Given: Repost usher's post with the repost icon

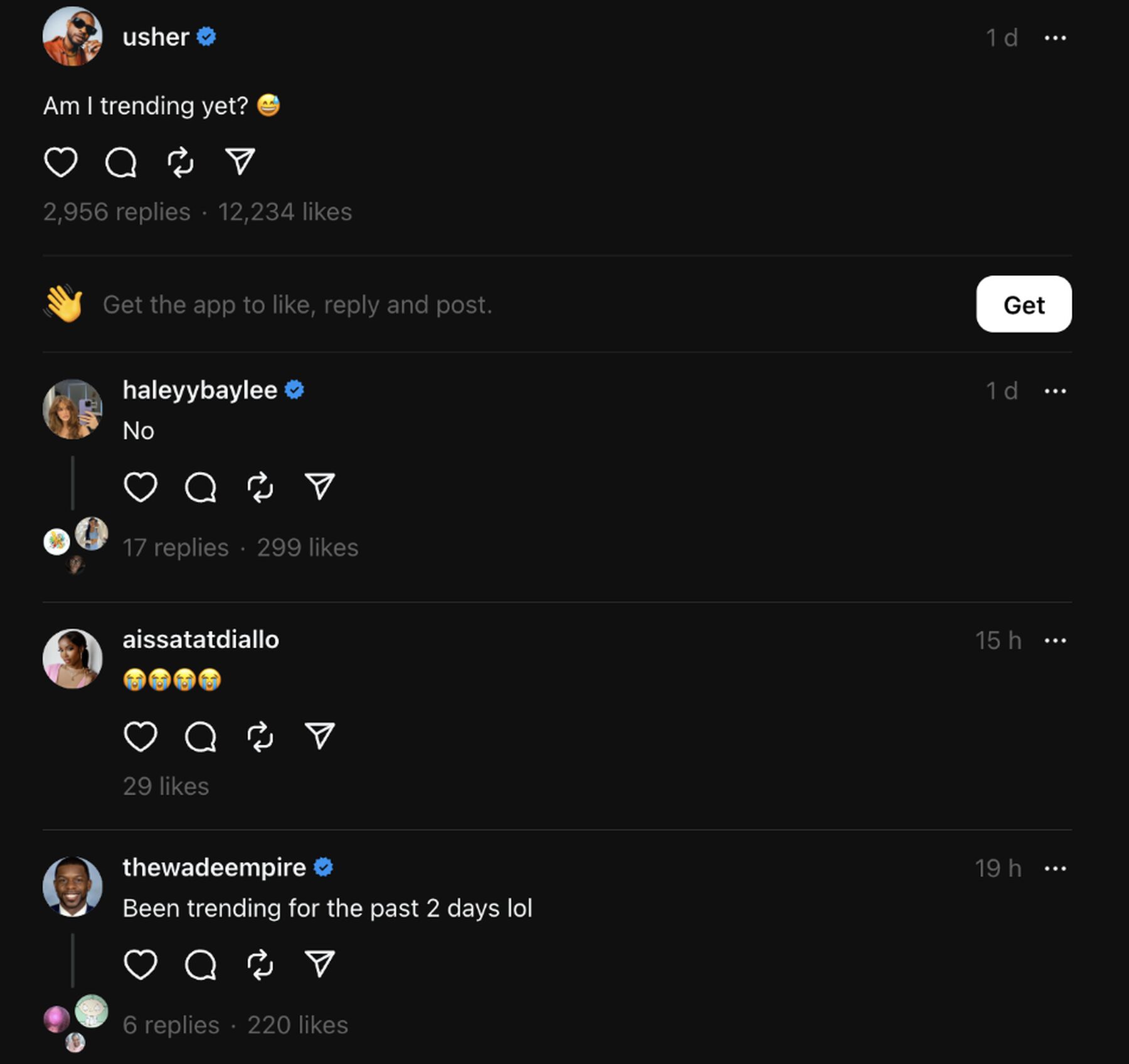Looking at the screenshot, I should [181, 162].
